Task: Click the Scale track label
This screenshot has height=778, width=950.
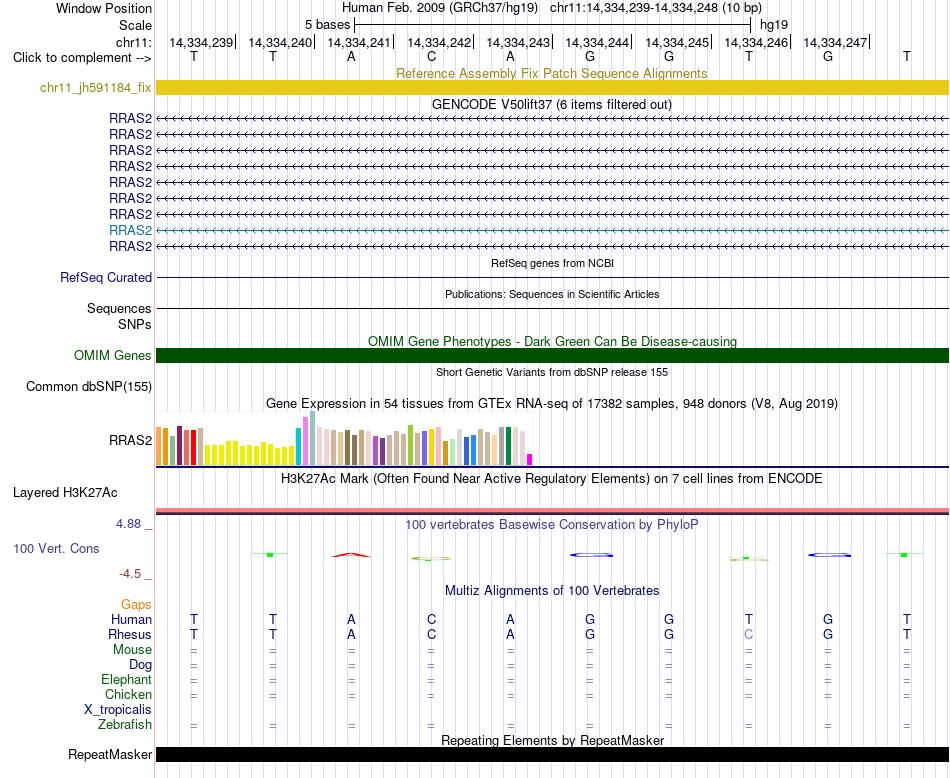Action: (135, 25)
